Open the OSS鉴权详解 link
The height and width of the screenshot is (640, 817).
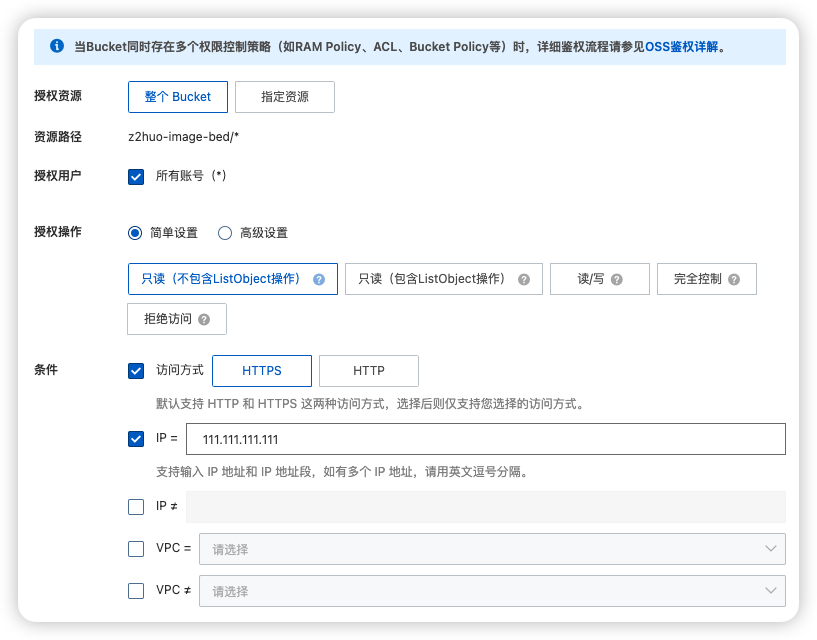click(x=681, y=47)
